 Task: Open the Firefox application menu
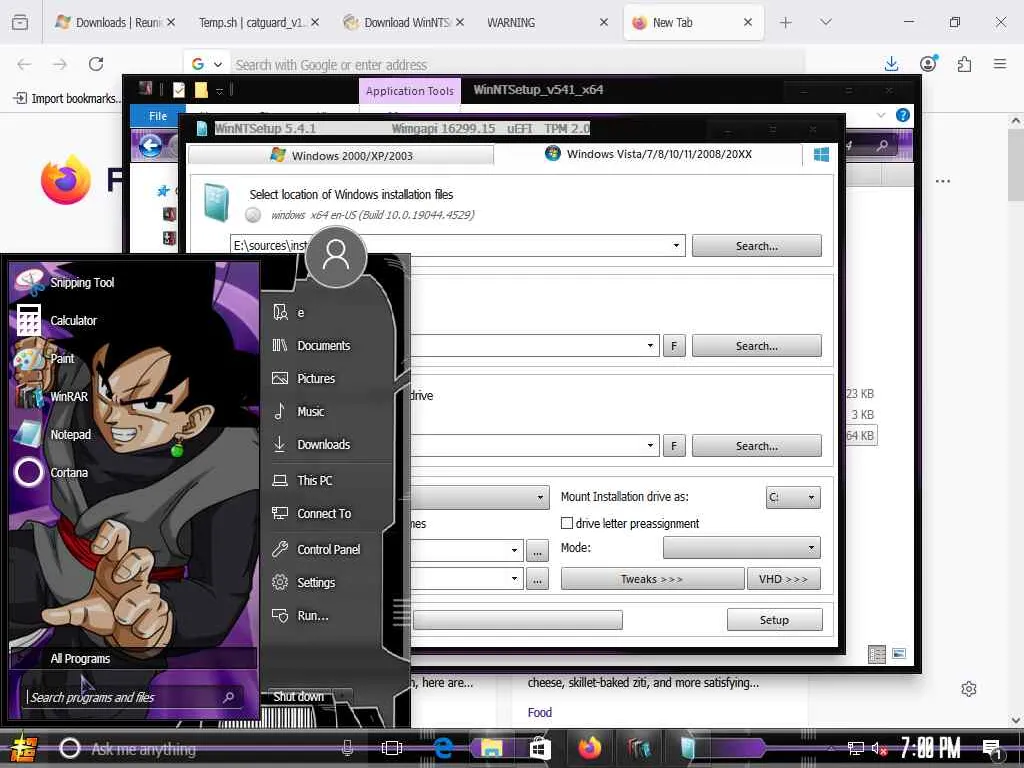[x=999, y=63]
